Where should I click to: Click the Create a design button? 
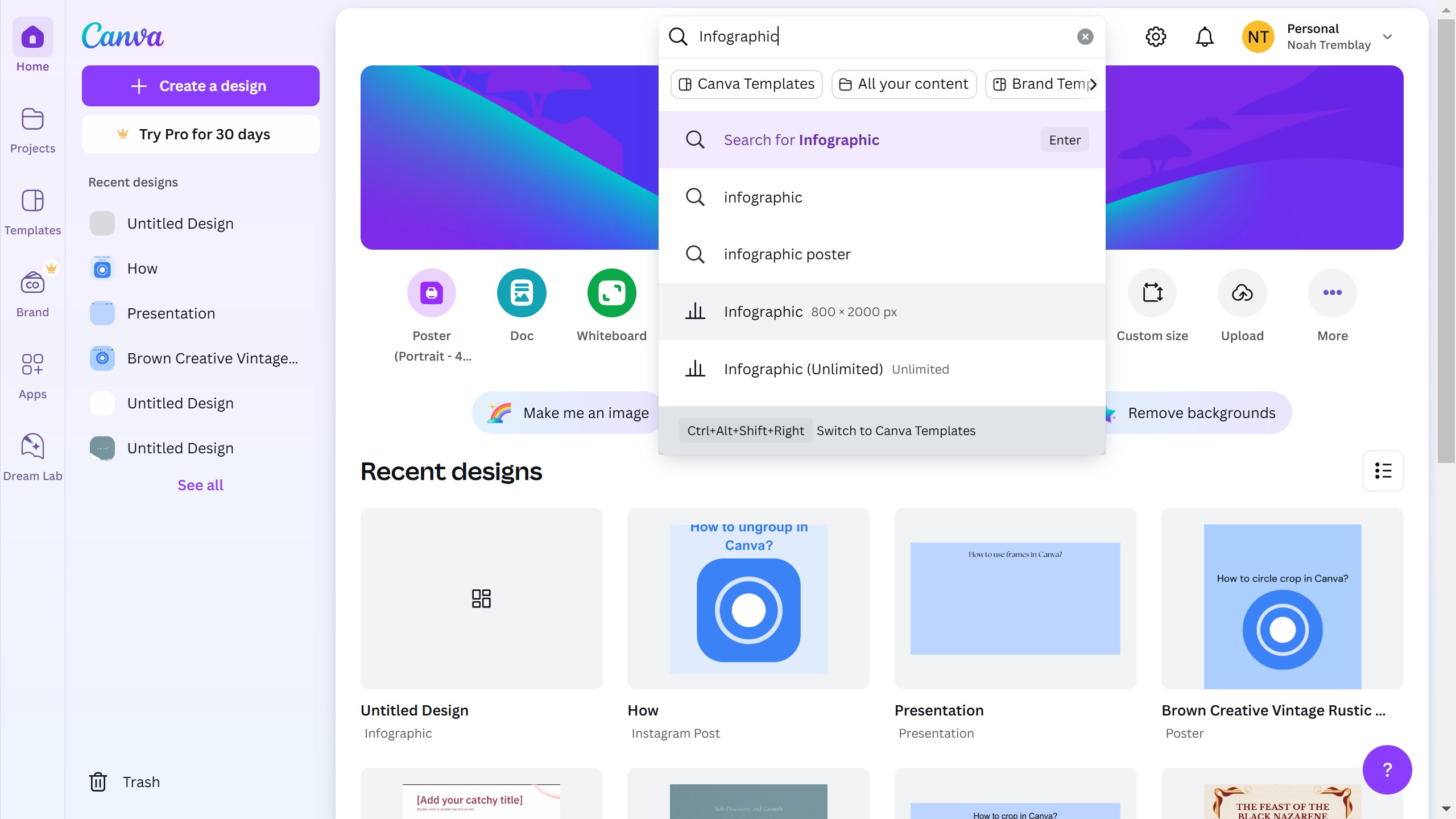pos(200,86)
